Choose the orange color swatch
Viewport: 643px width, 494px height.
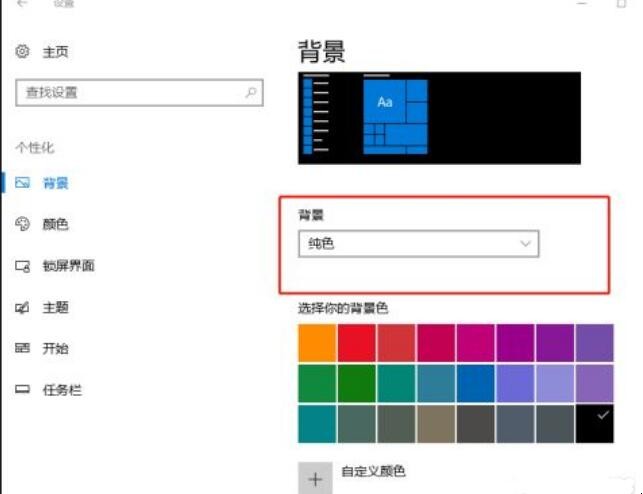[x=317, y=343]
